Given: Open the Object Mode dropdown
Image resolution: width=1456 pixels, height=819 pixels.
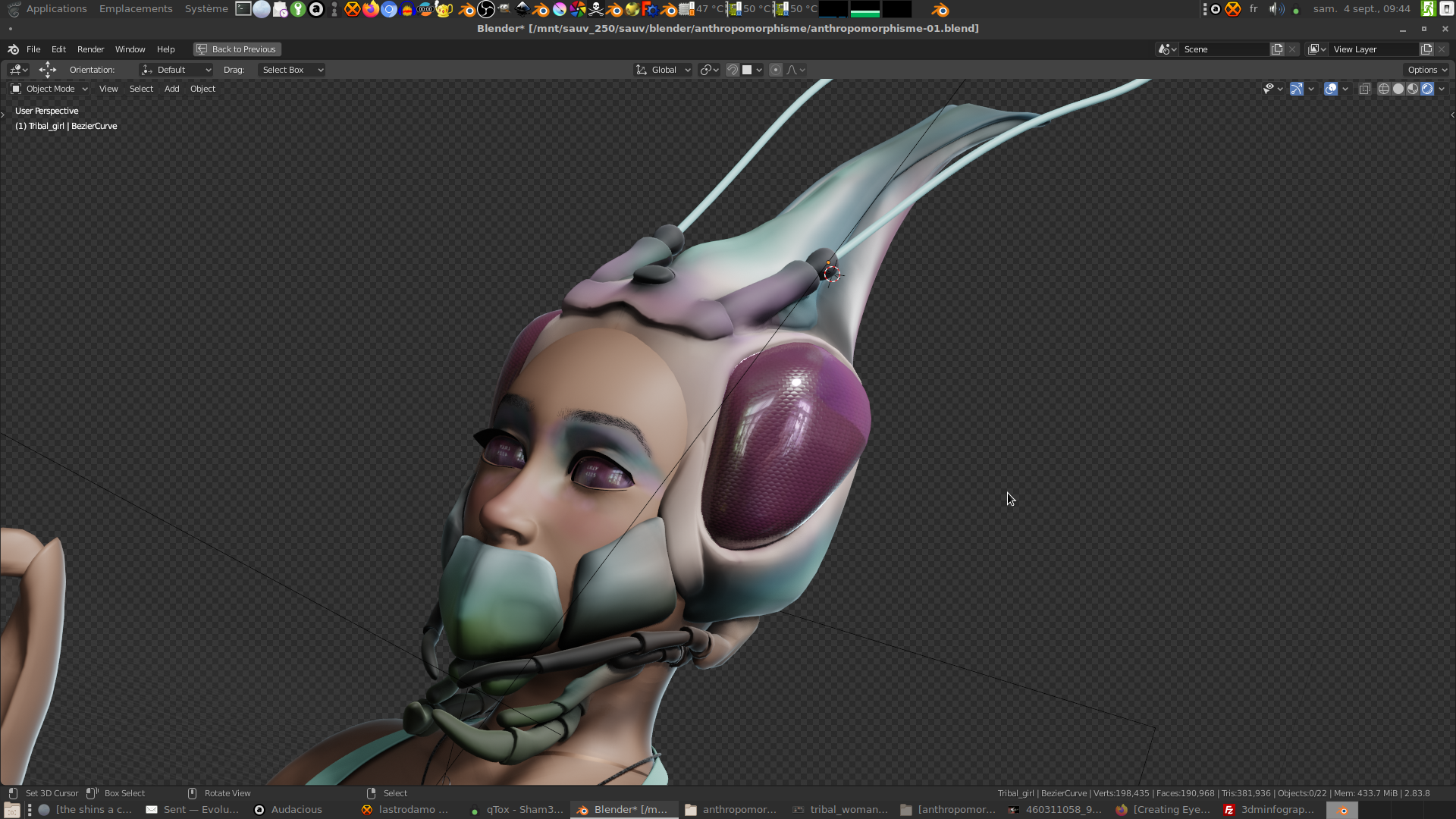Looking at the screenshot, I should (x=49, y=89).
